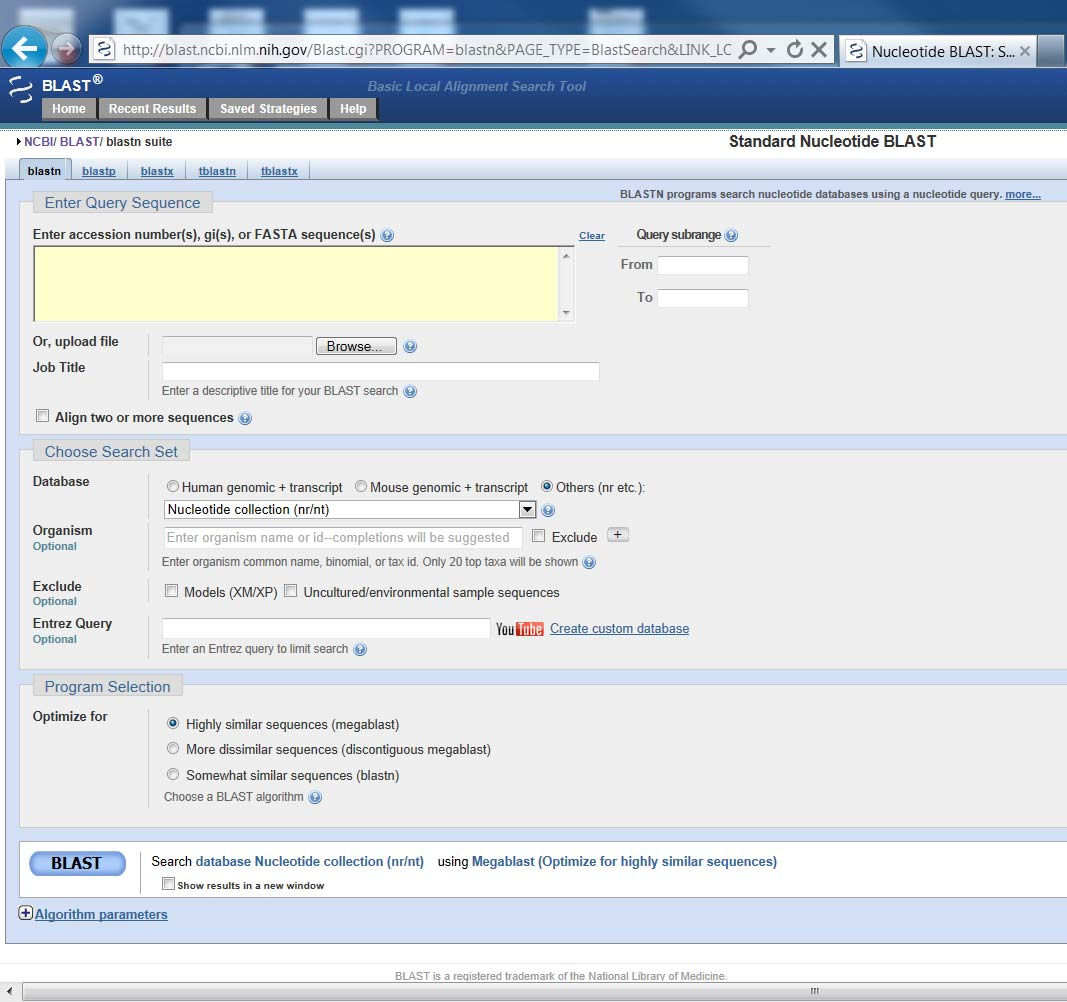Click help icon next to Browse button
This screenshot has width=1067, height=1002.
[x=410, y=346]
